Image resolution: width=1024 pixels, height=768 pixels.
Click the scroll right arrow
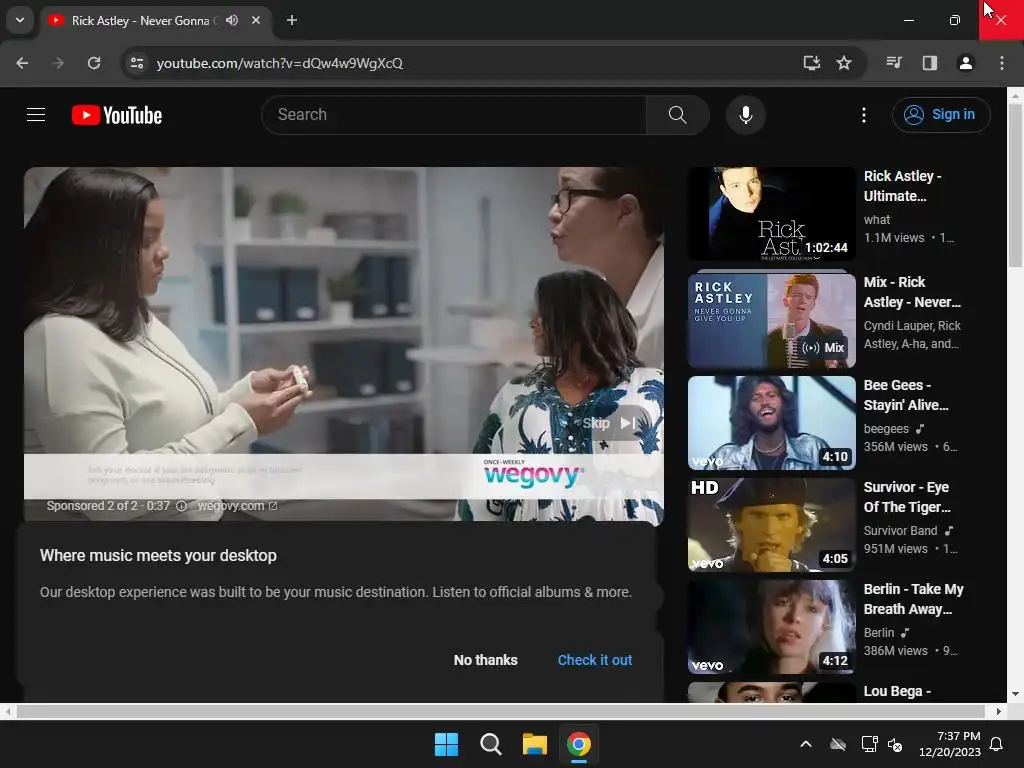click(999, 711)
